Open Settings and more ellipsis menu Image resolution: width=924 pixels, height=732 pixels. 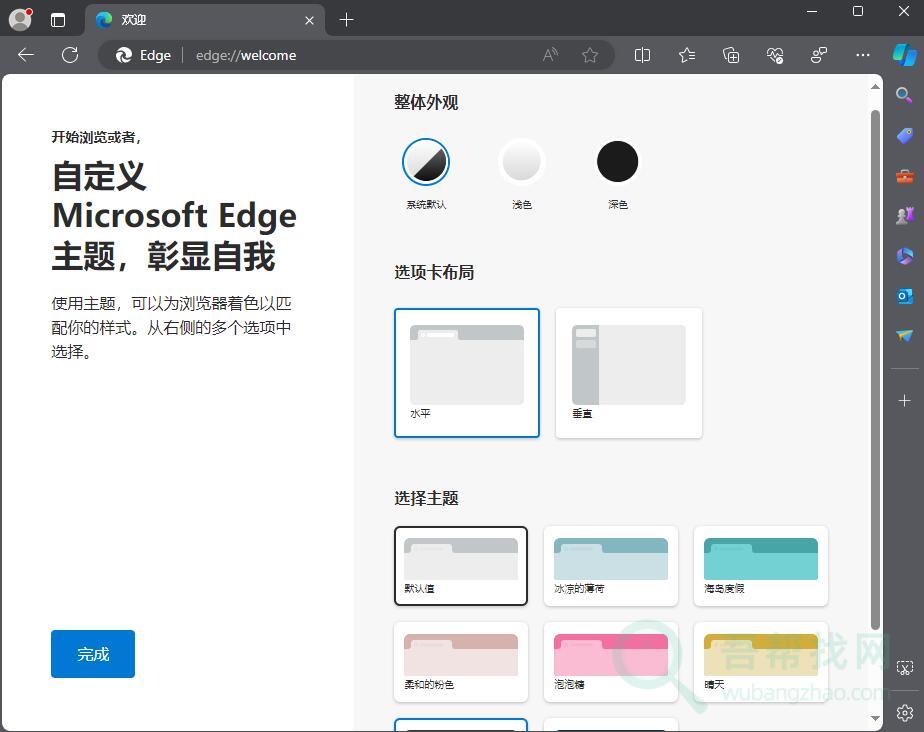[x=863, y=55]
